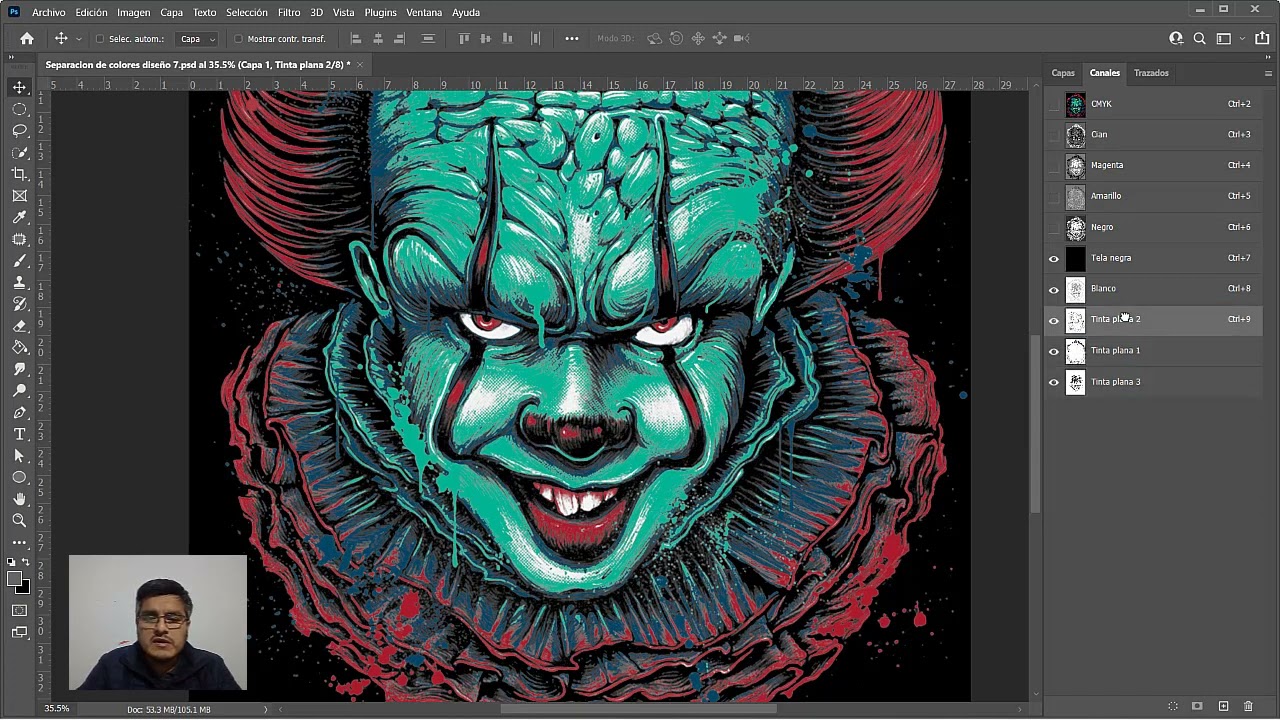
Task: Toggle Quick Mask mode icon
Action: click(x=19, y=610)
